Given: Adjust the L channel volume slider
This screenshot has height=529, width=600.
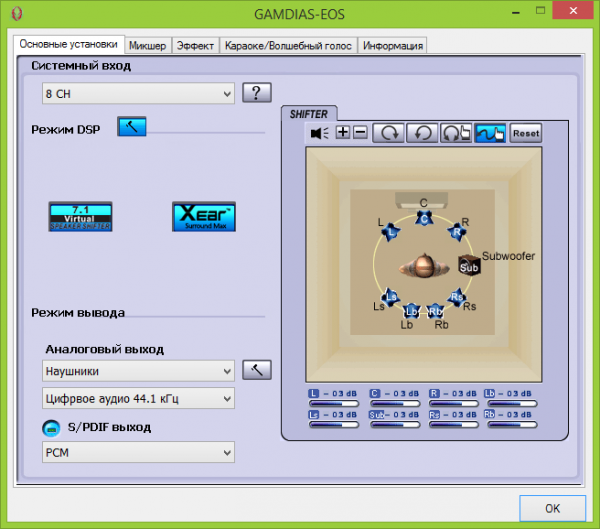Looking at the screenshot, I should coord(334,403).
